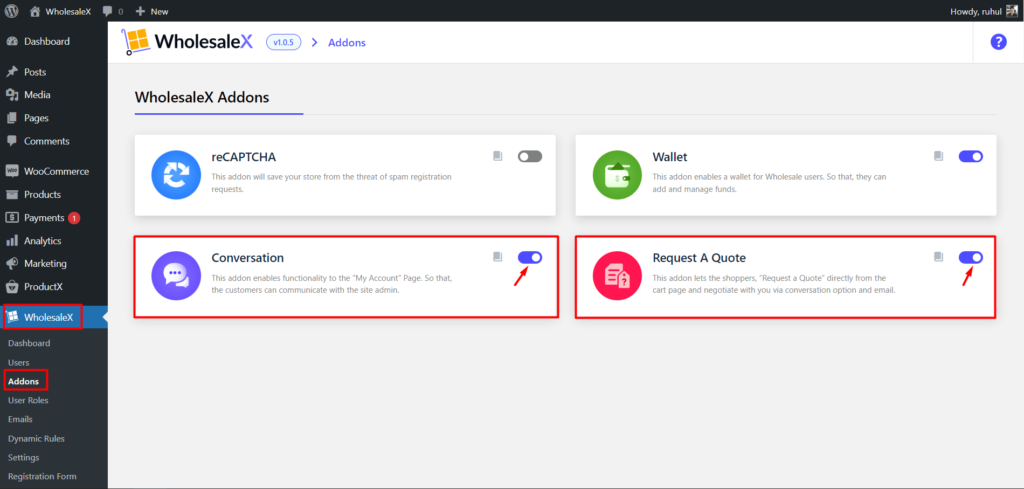Open reCAPTCHA documentation book icon
The width and height of the screenshot is (1024, 489).
(498, 156)
